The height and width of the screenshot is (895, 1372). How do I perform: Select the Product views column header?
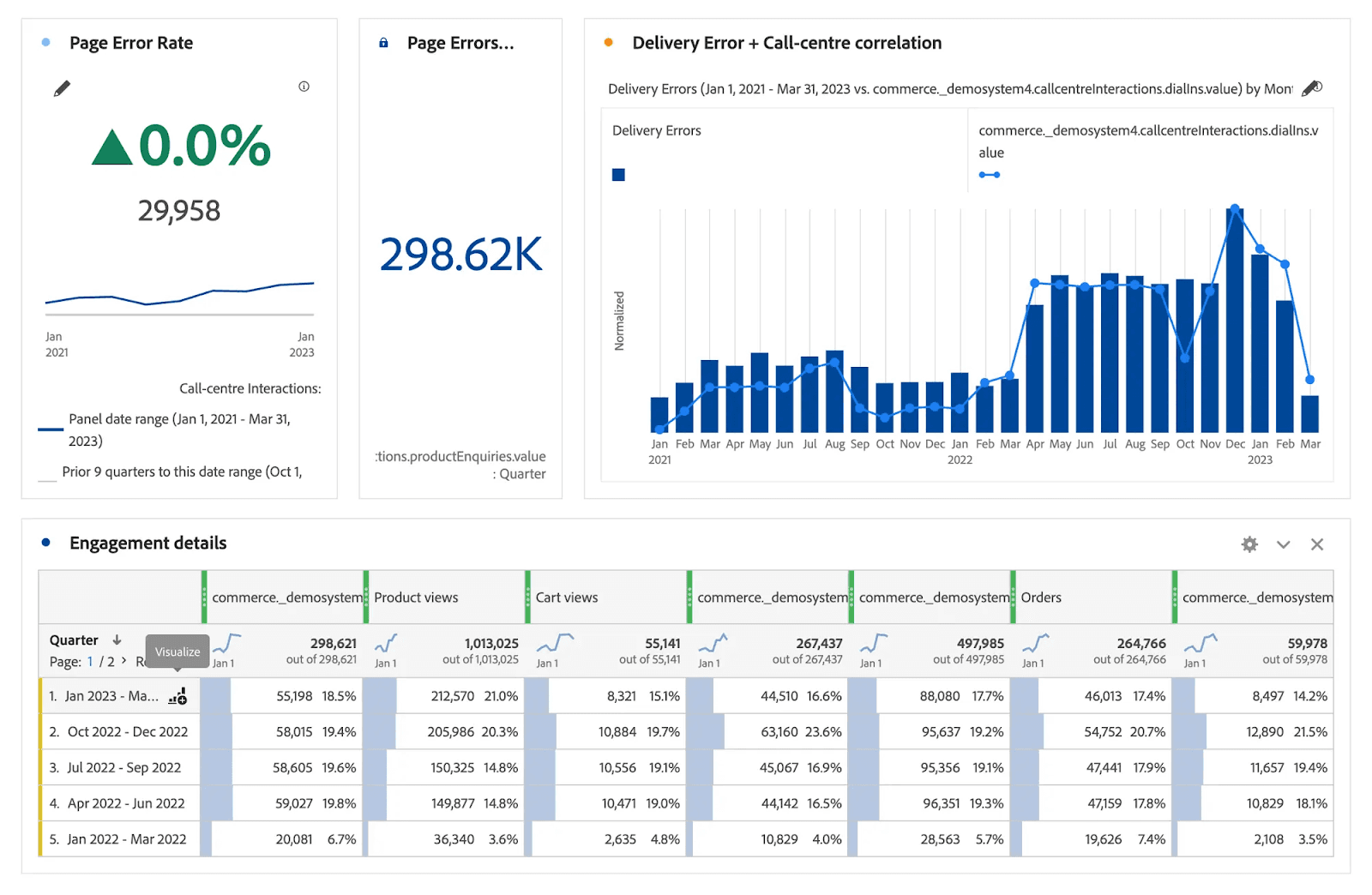click(416, 598)
